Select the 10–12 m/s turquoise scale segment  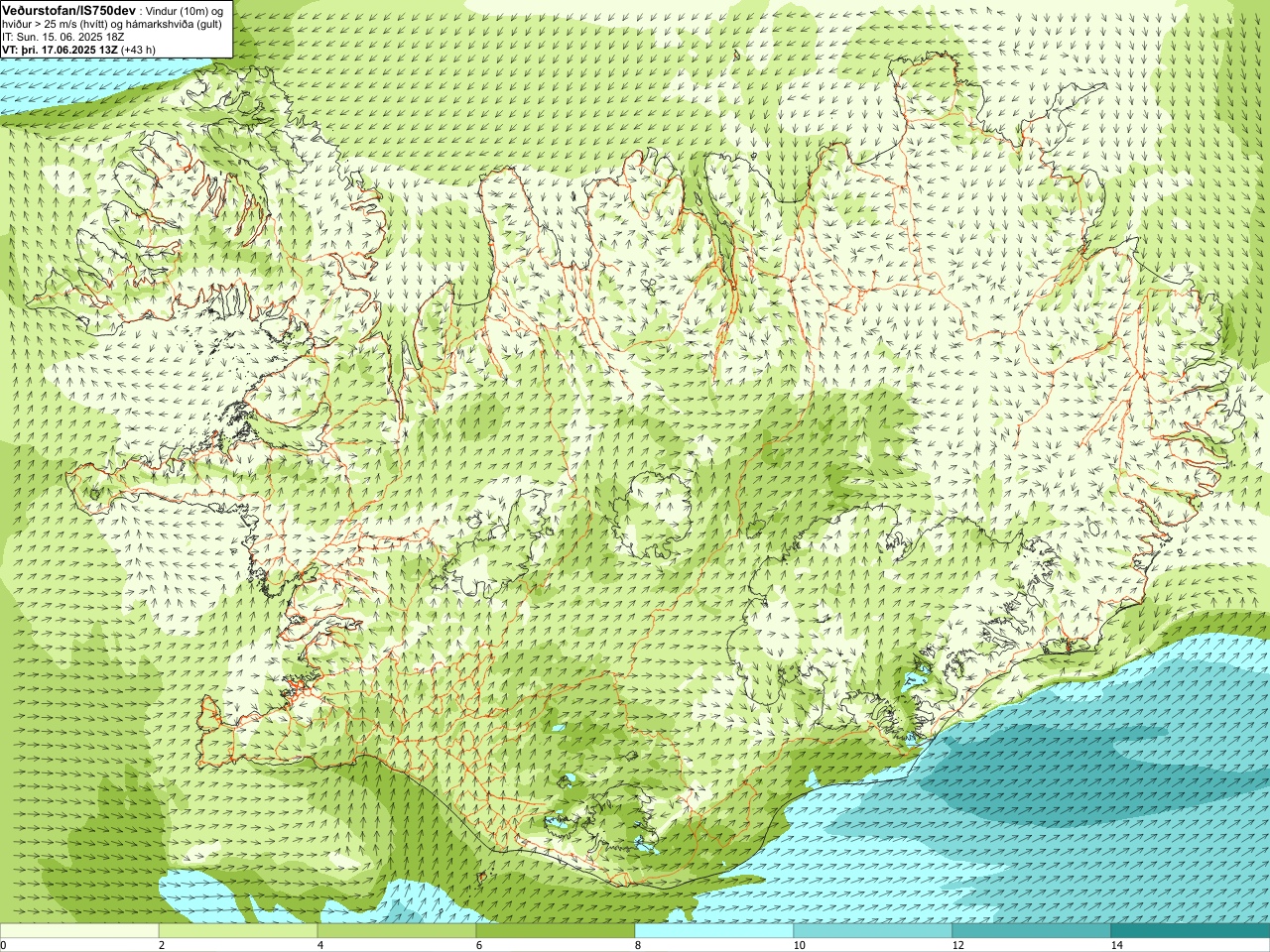click(x=873, y=931)
